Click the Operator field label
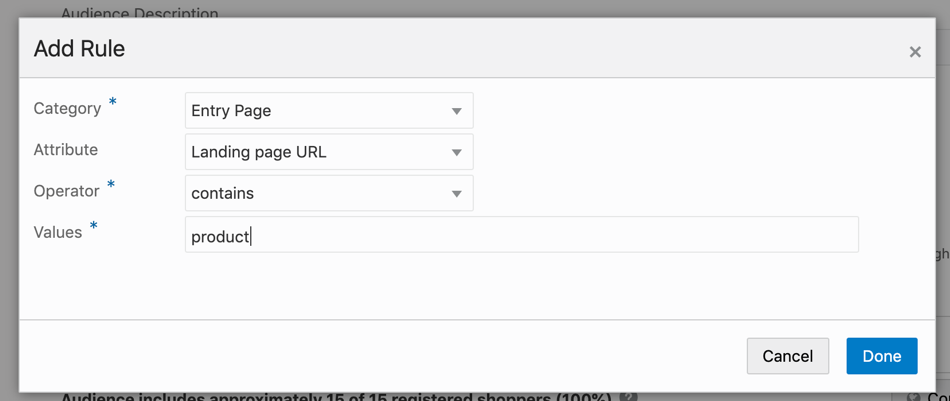Viewport: 950px width, 401px height. click(67, 191)
